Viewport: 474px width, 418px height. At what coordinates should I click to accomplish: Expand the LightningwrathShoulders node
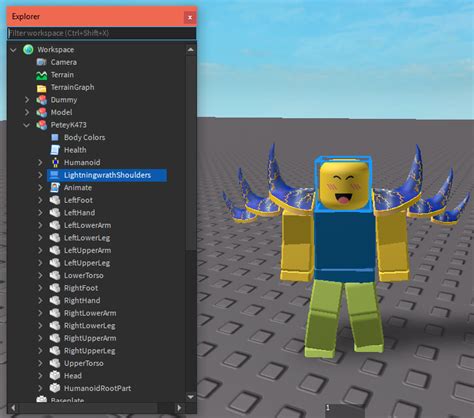click(x=40, y=175)
